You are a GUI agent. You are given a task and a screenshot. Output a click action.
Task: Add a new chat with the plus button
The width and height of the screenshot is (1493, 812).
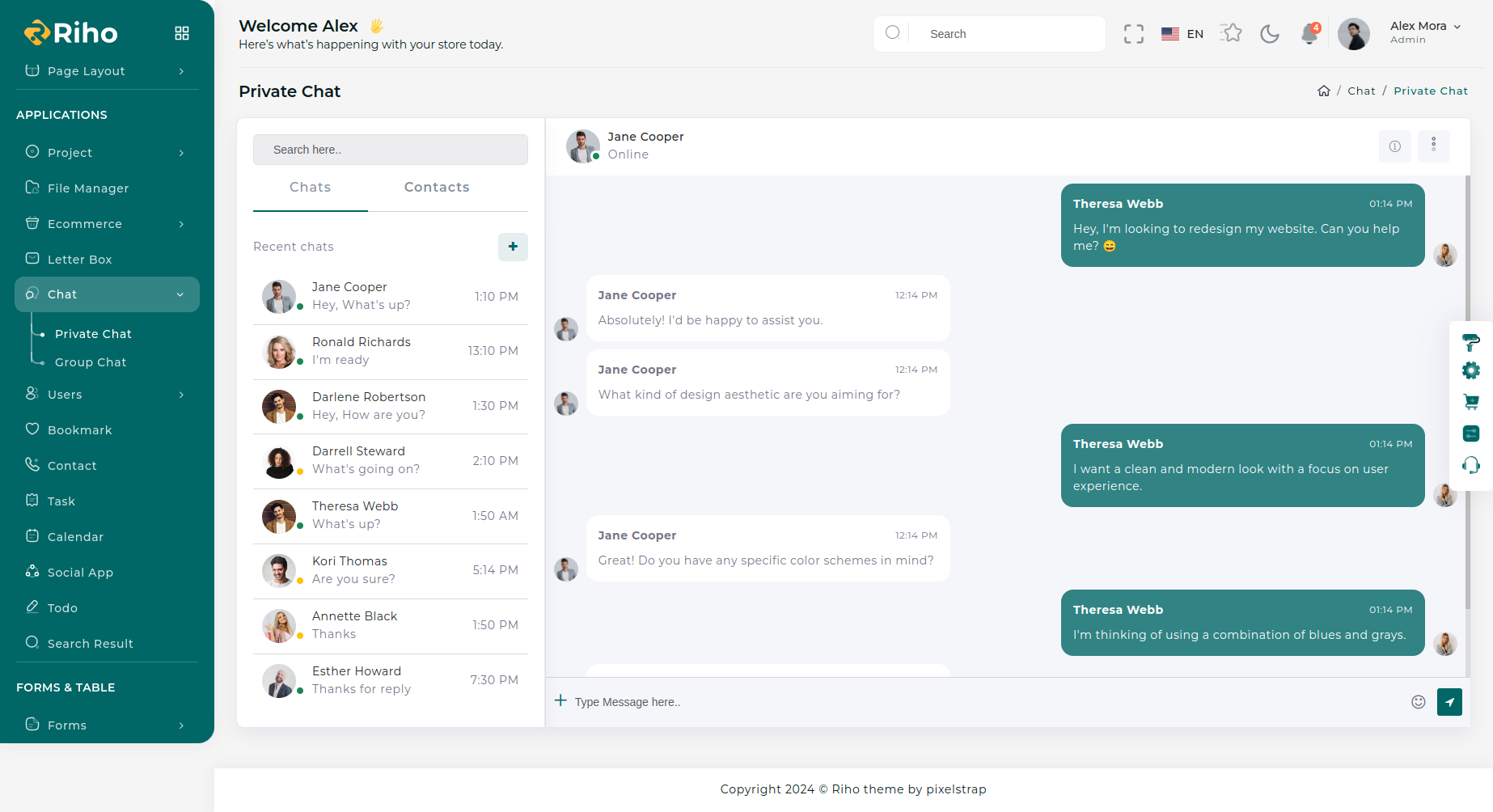(513, 247)
